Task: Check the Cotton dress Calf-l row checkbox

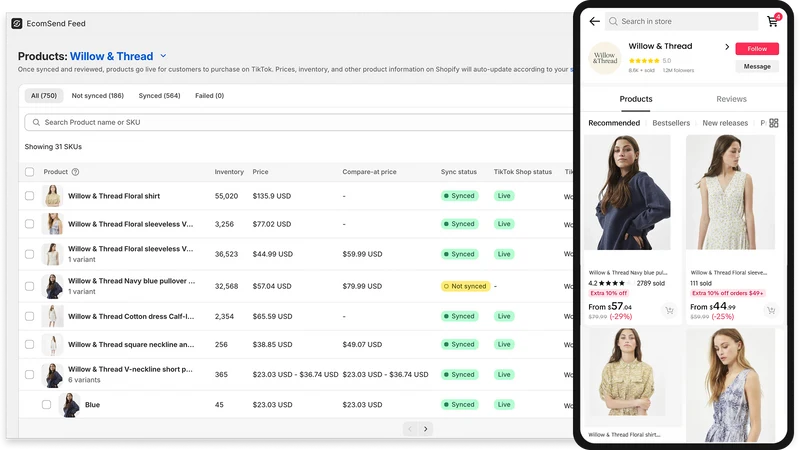Action: (30, 316)
